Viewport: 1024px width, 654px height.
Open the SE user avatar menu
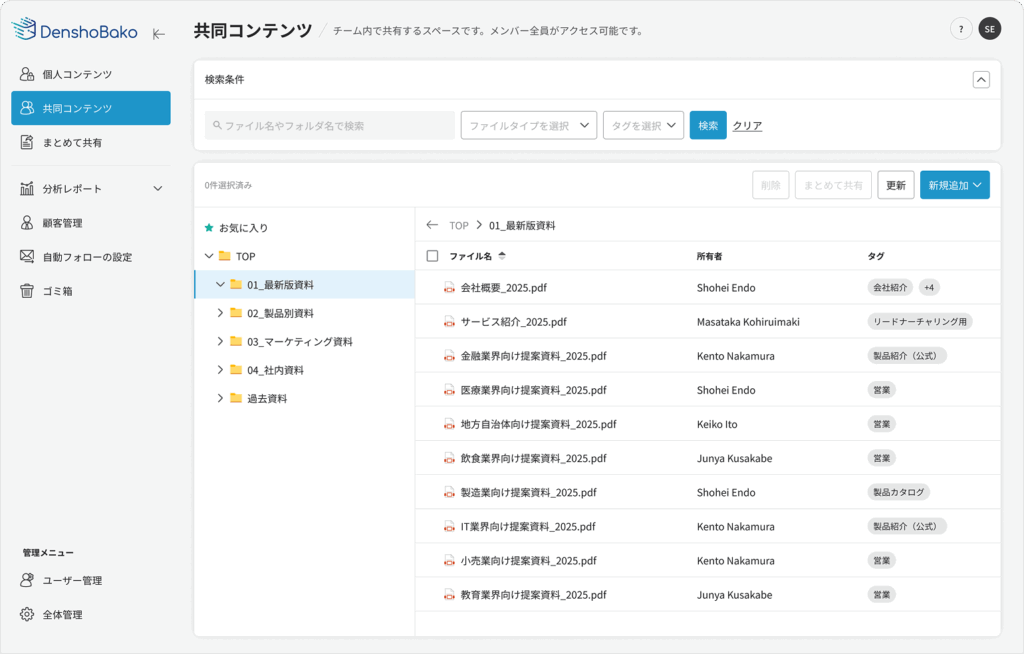pos(989,29)
